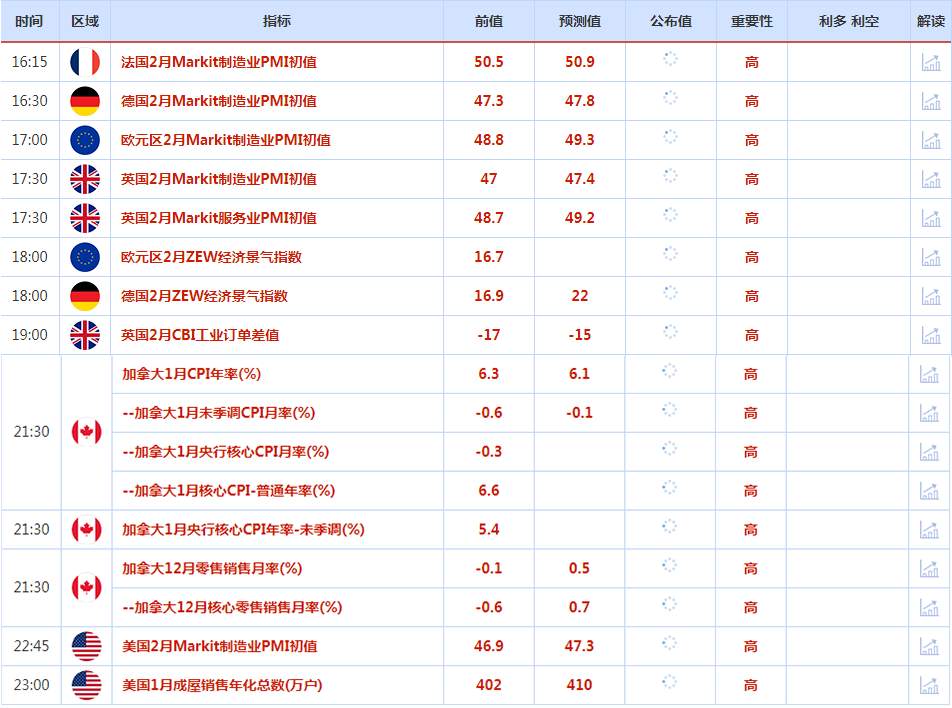The width and height of the screenshot is (952, 708).
Task: Open 美国1月成屋销售年化总数(万户) link
Action: [x=222, y=685]
